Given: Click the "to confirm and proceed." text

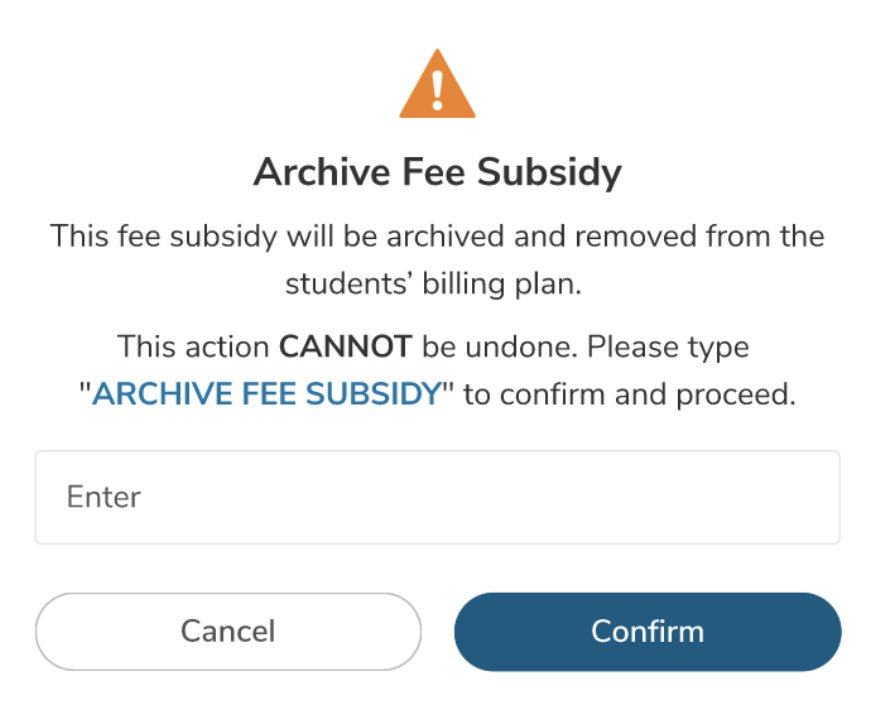Looking at the screenshot, I should (629, 394).
